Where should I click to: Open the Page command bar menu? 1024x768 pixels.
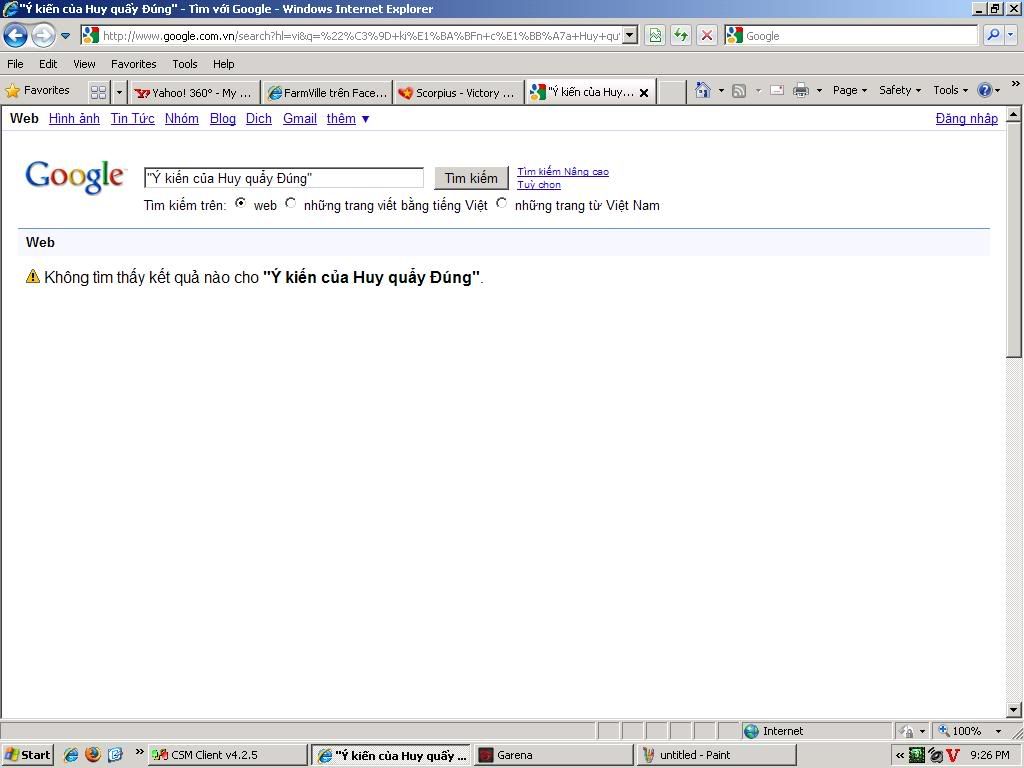850,91
